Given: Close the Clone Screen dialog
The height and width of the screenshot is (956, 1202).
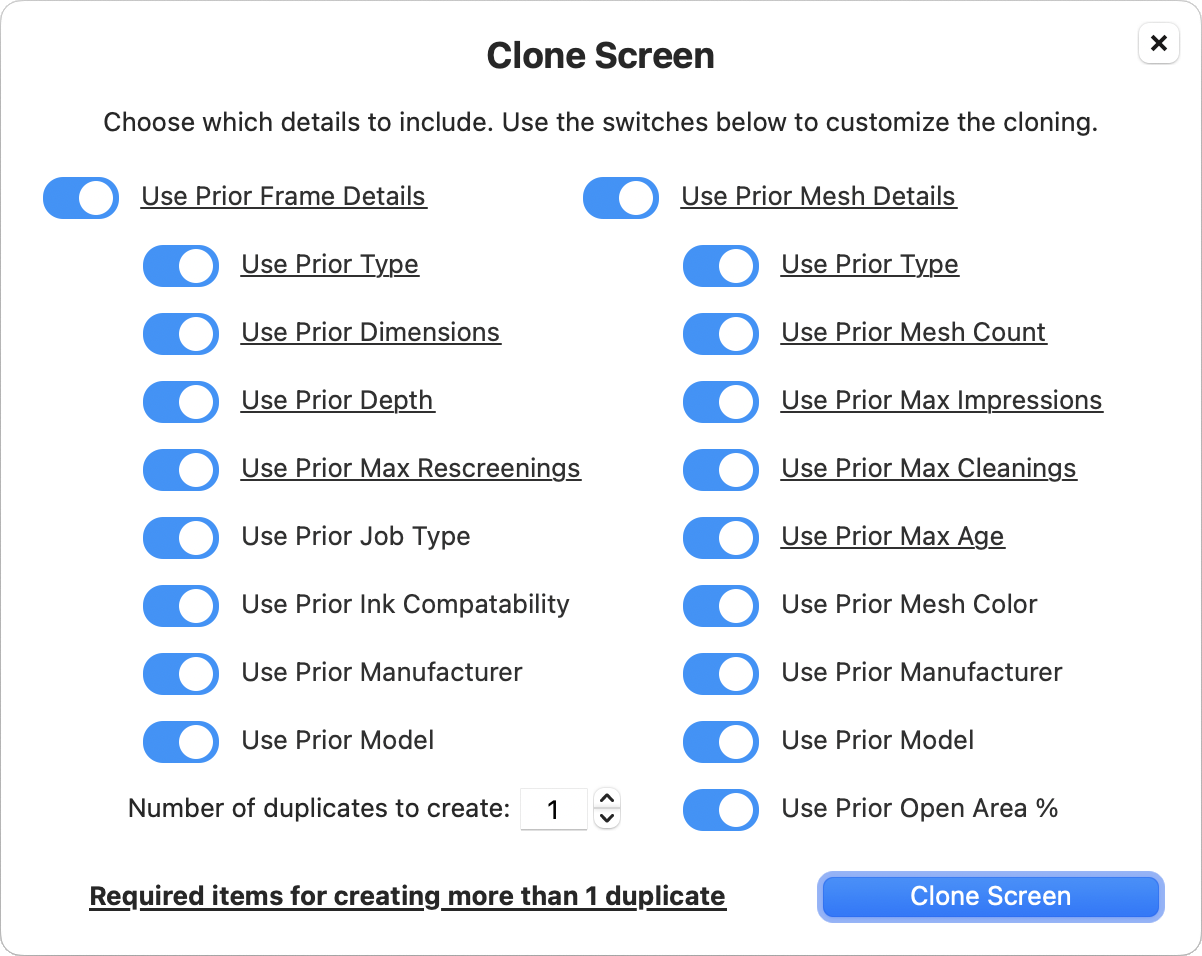Looking at the screenshot, I should (1158, 43).
